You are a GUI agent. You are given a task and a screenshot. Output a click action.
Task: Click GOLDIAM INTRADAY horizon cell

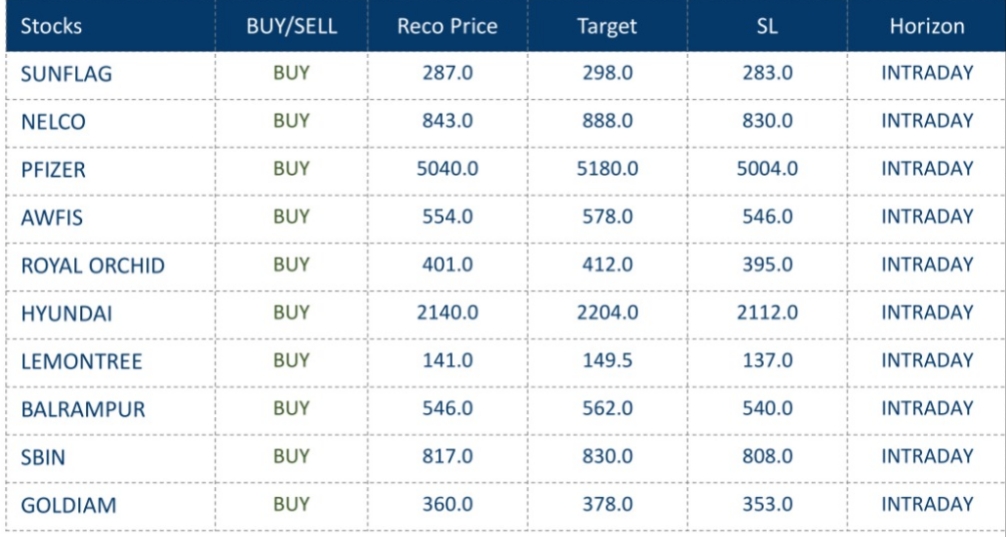click(x=927, y=505)
